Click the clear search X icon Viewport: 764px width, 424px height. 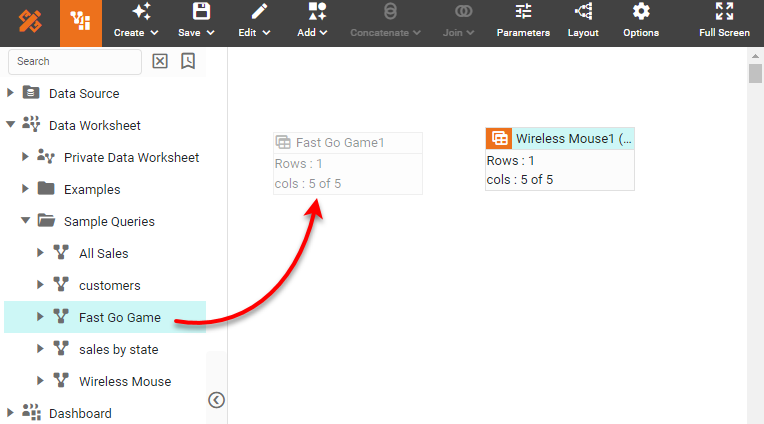160,61
